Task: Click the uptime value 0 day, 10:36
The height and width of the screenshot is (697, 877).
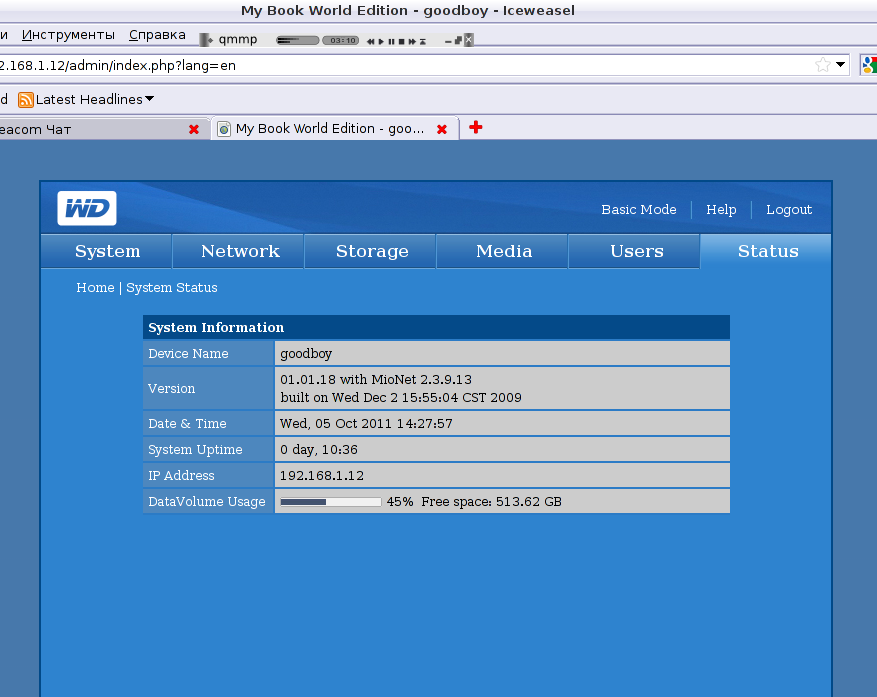Action: (319, 450)
